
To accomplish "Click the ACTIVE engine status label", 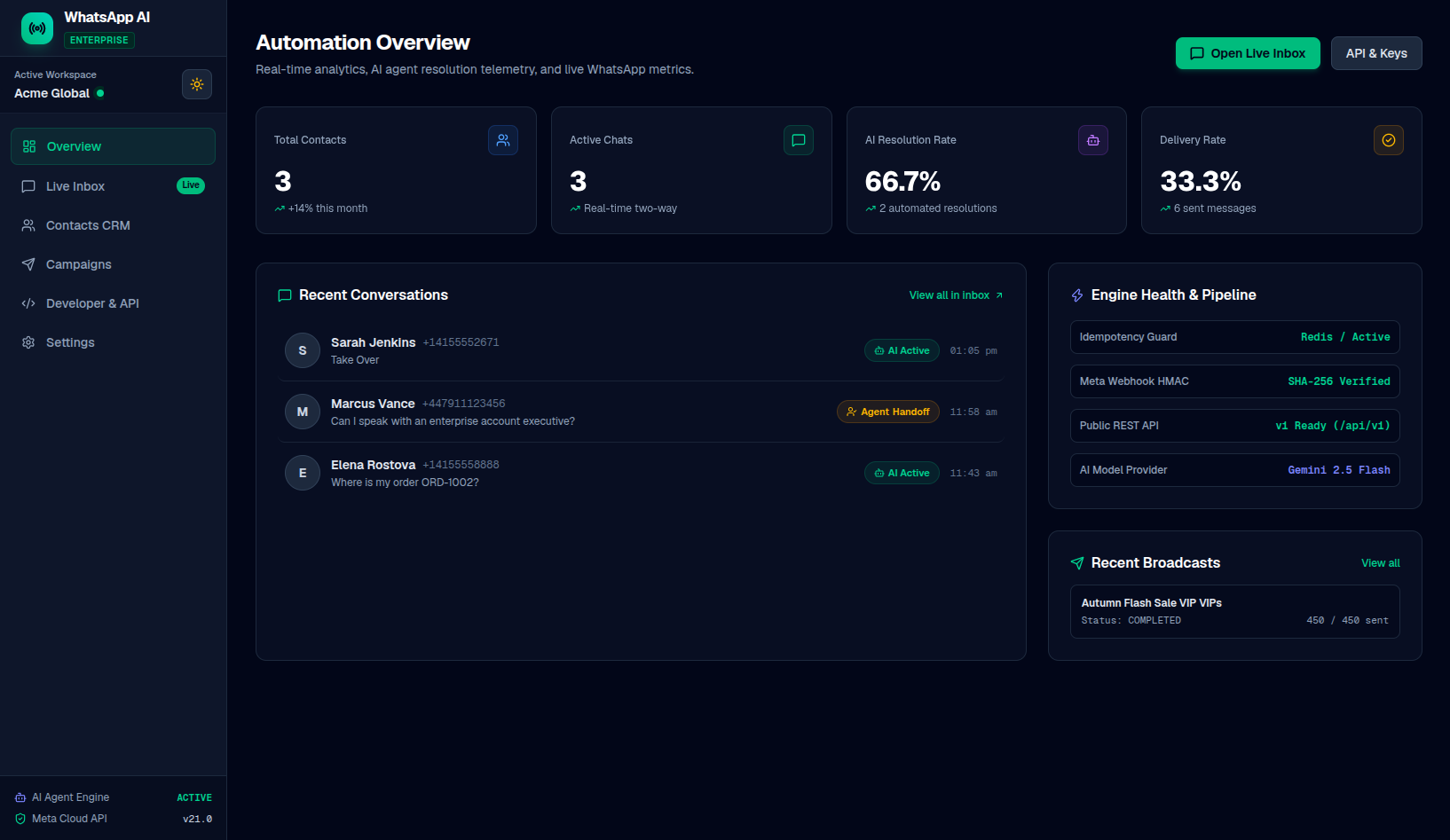I will [x=194, y=797].
